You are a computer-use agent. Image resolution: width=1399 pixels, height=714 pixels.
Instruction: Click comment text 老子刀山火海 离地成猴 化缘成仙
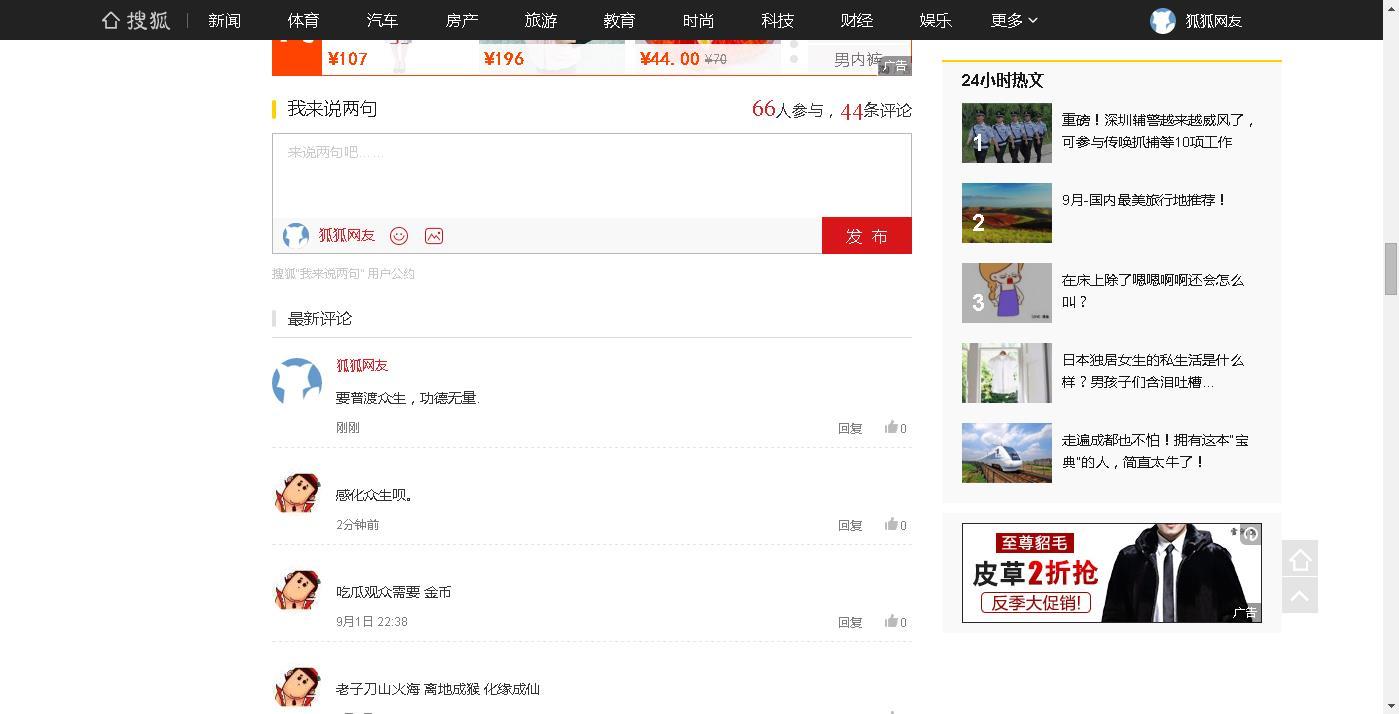click(x=438, y=689)
